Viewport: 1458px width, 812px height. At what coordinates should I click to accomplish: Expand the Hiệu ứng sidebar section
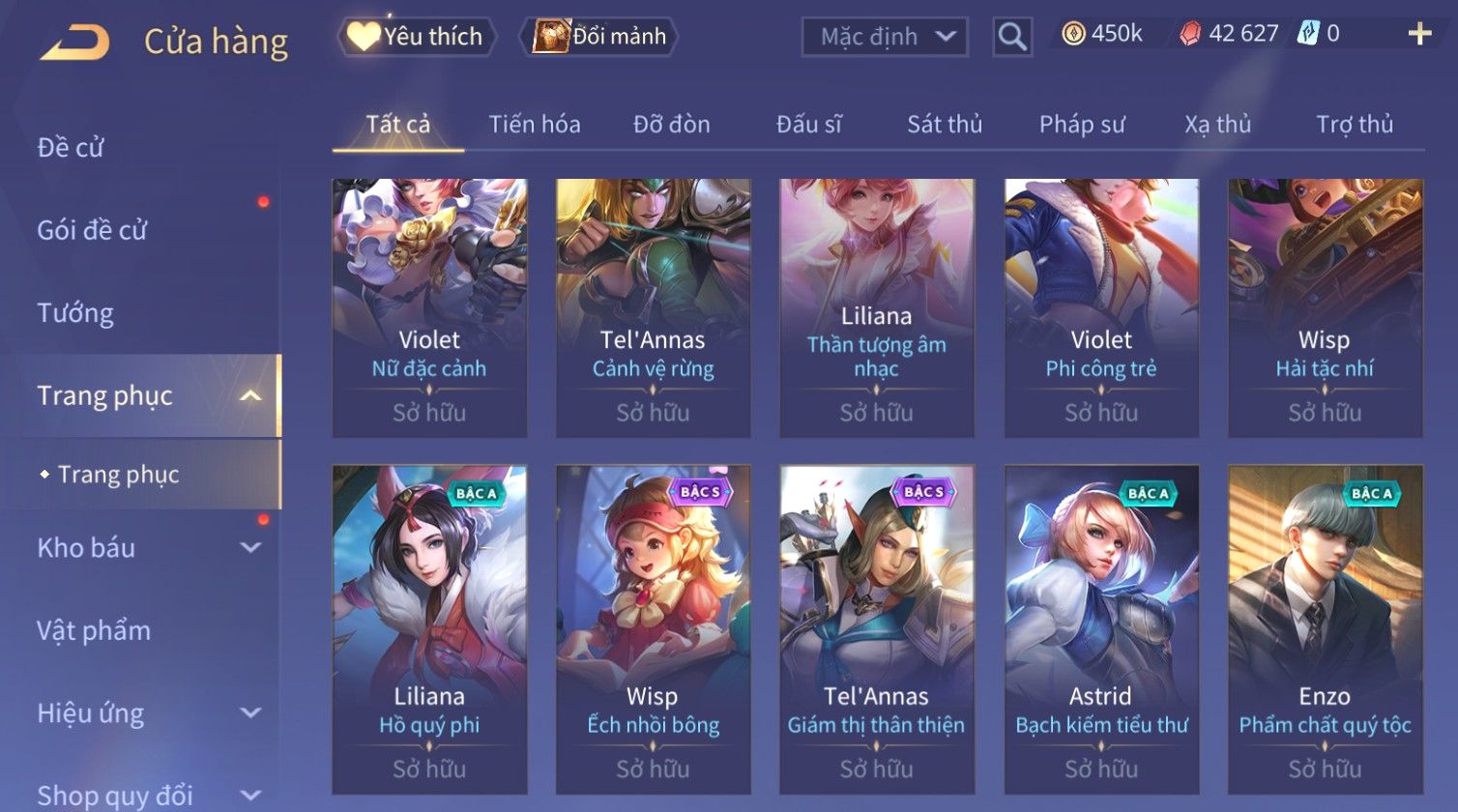click(x=250, y=713)
